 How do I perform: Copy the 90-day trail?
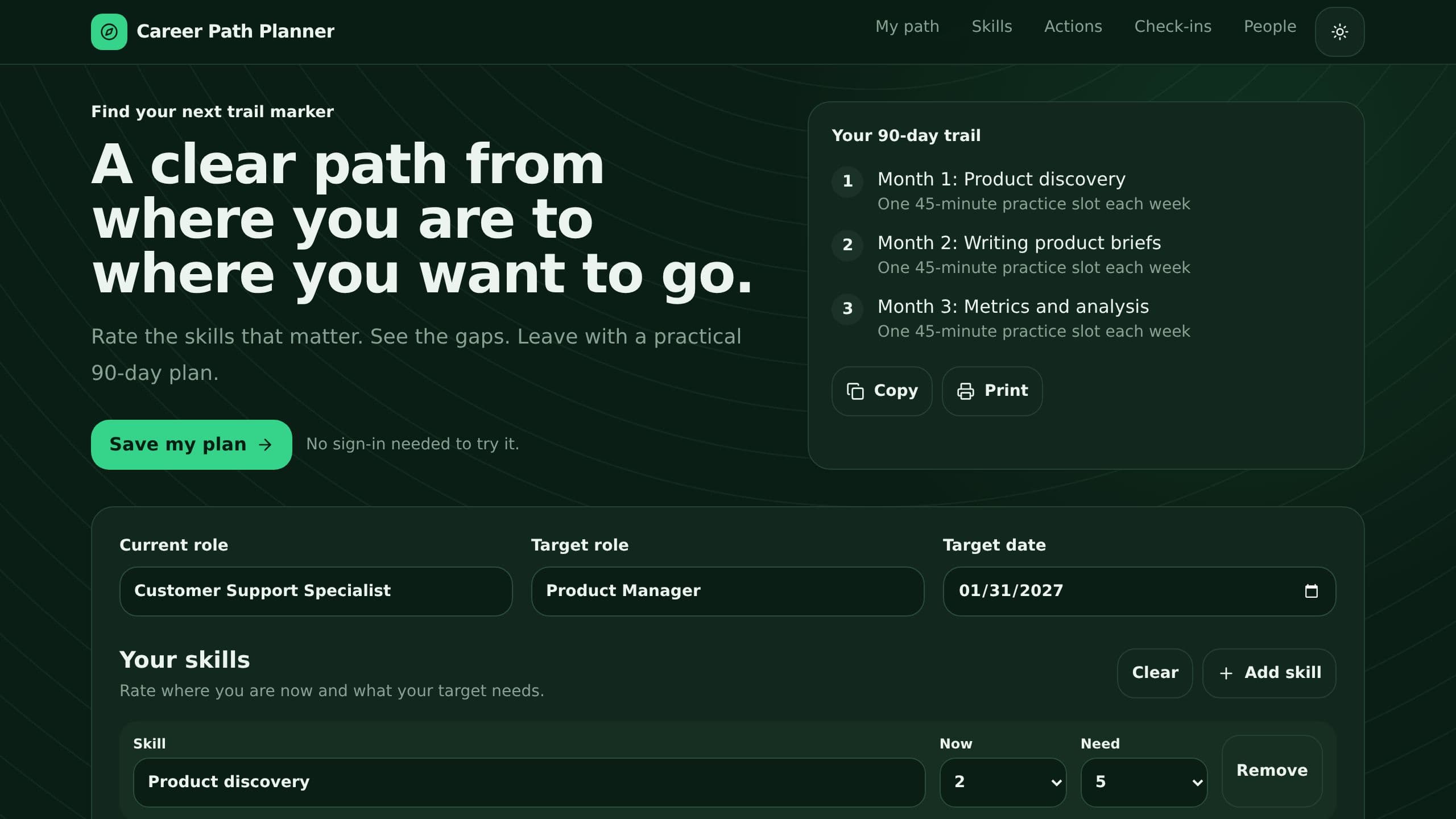click(x=882, y=391)
